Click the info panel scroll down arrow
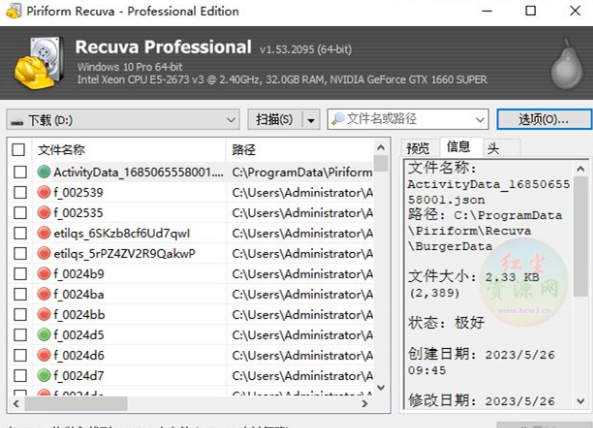The image size is (593, 428). (x=581, y=401)
